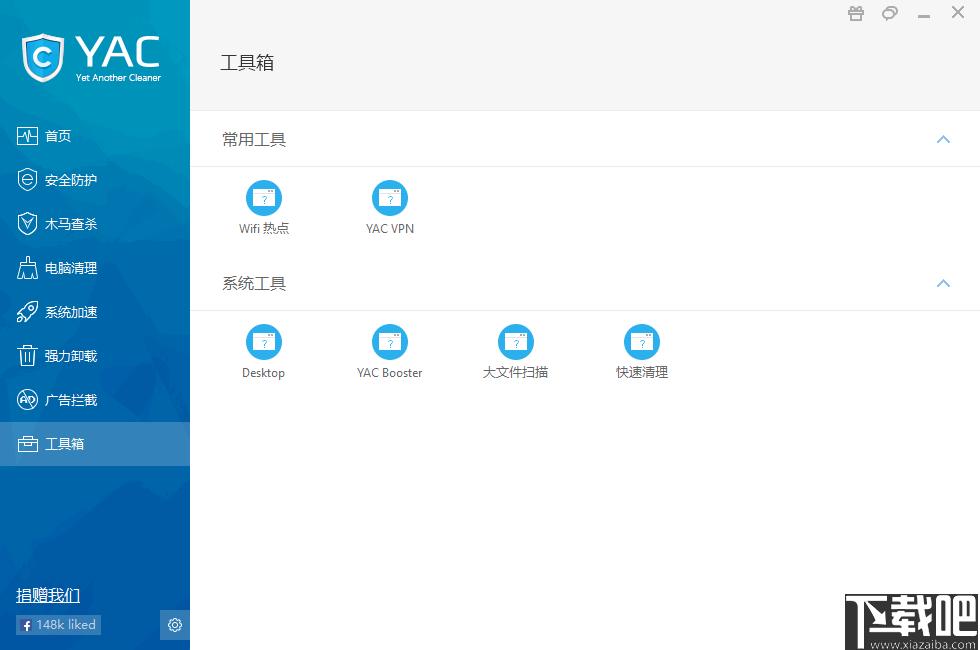Screen dimensions: 980x650
Task: Open 广告拦截 in sidebar
Action: pos(95,400)
